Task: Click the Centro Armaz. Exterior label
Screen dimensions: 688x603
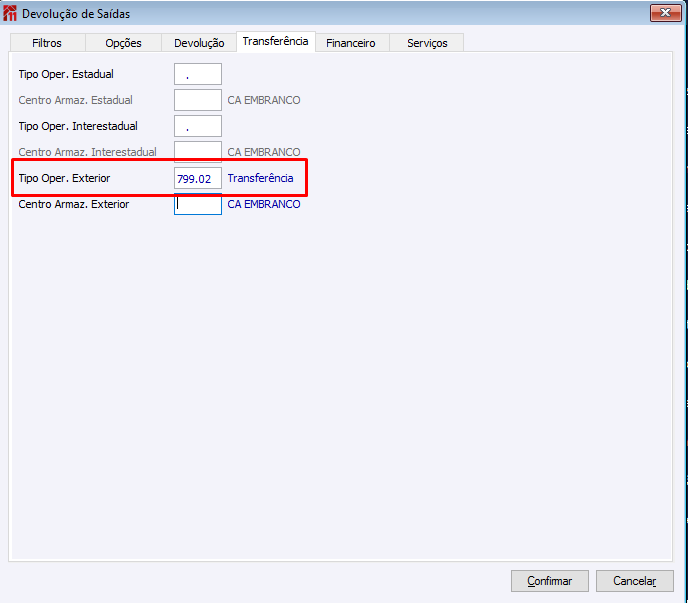Action: click(74, 204)
